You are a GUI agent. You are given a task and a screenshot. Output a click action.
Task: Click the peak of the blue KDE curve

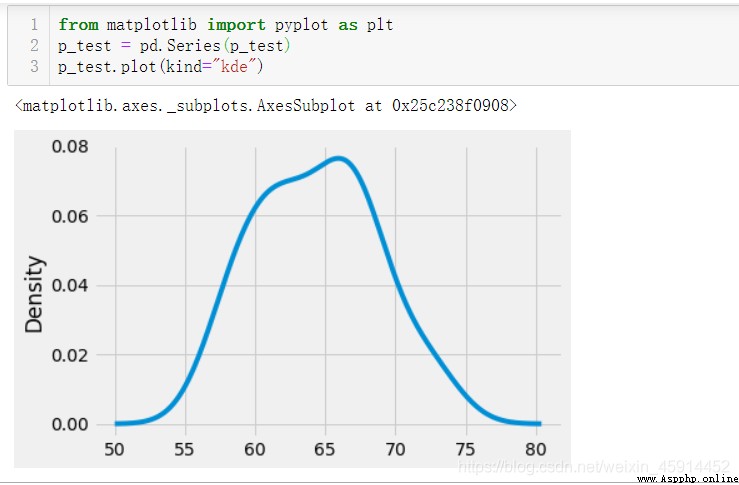point(339,159)
